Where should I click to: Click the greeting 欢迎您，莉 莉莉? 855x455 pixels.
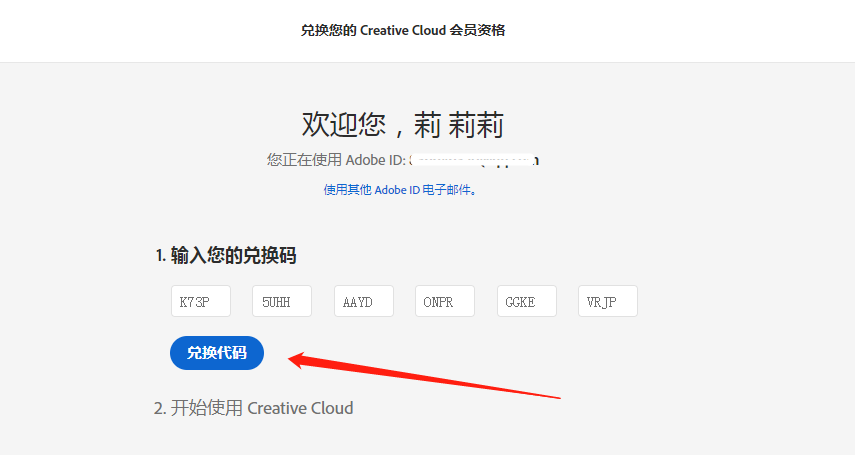(403, 124)
